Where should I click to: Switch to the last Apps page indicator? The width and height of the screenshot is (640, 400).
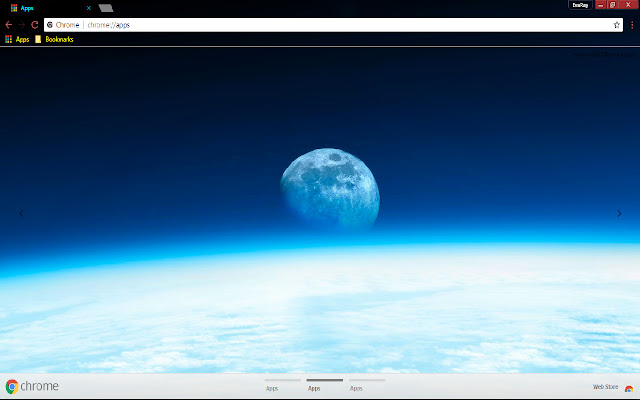(367, 385)
